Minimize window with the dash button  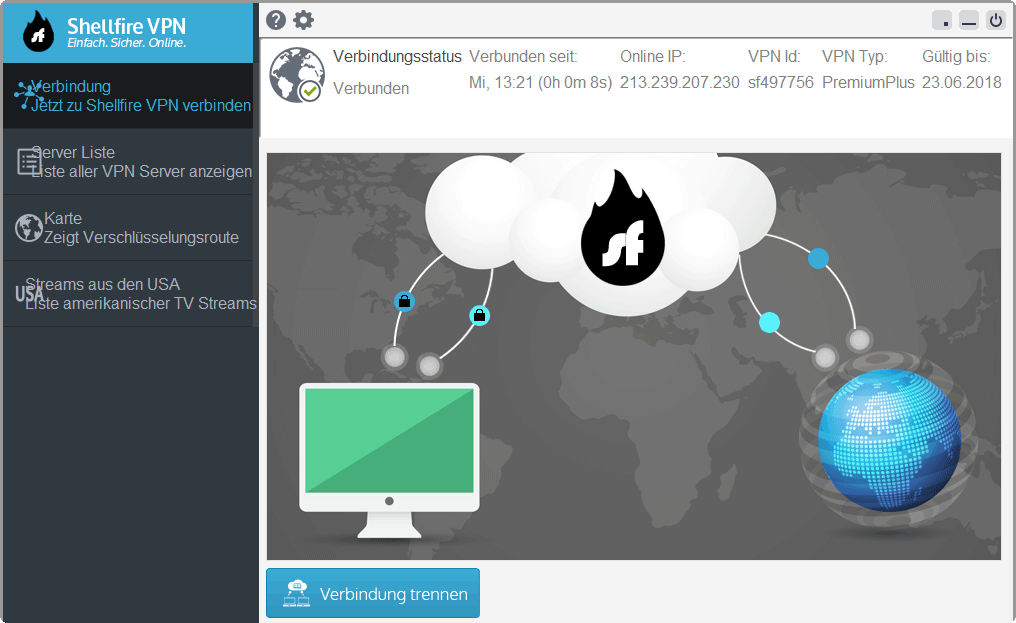point(969,21)
